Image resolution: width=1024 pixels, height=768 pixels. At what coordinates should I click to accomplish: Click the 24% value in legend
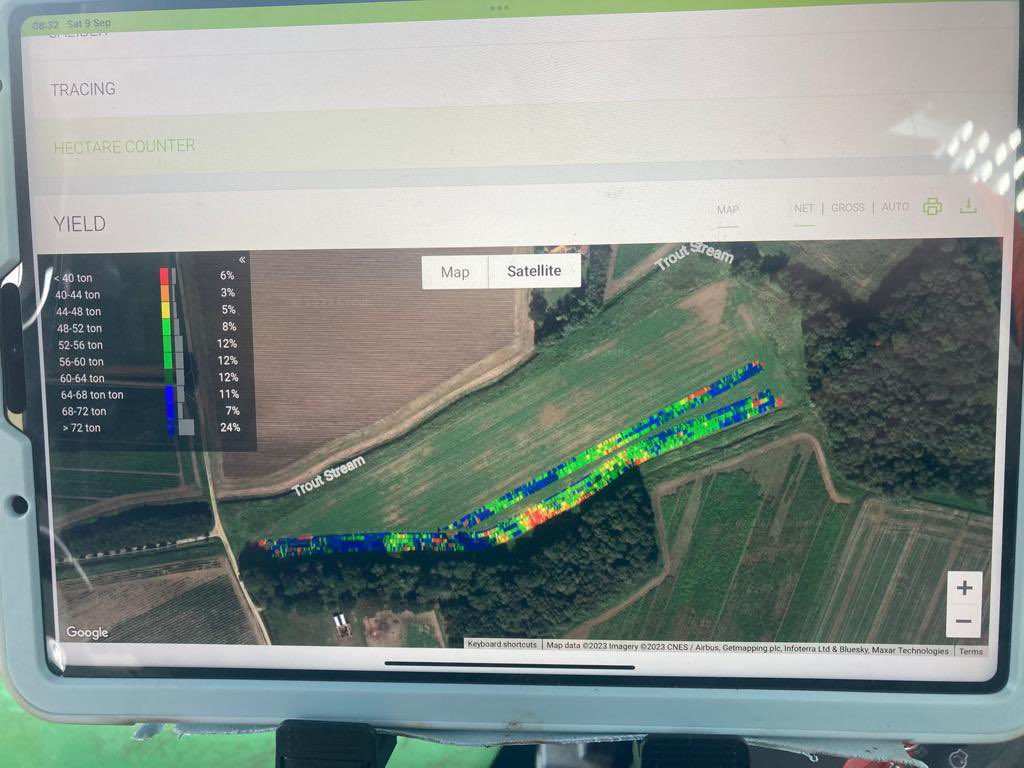click(x=230, y=427)
